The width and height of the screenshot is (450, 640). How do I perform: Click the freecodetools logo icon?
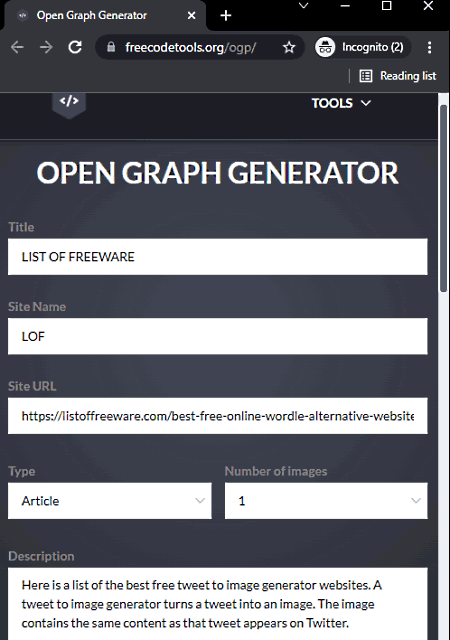(69, 104)
